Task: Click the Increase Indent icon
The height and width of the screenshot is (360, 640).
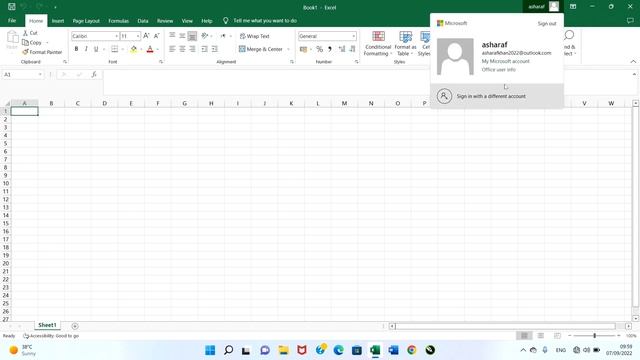Action: pyautogui.click(x=215, y=49)
